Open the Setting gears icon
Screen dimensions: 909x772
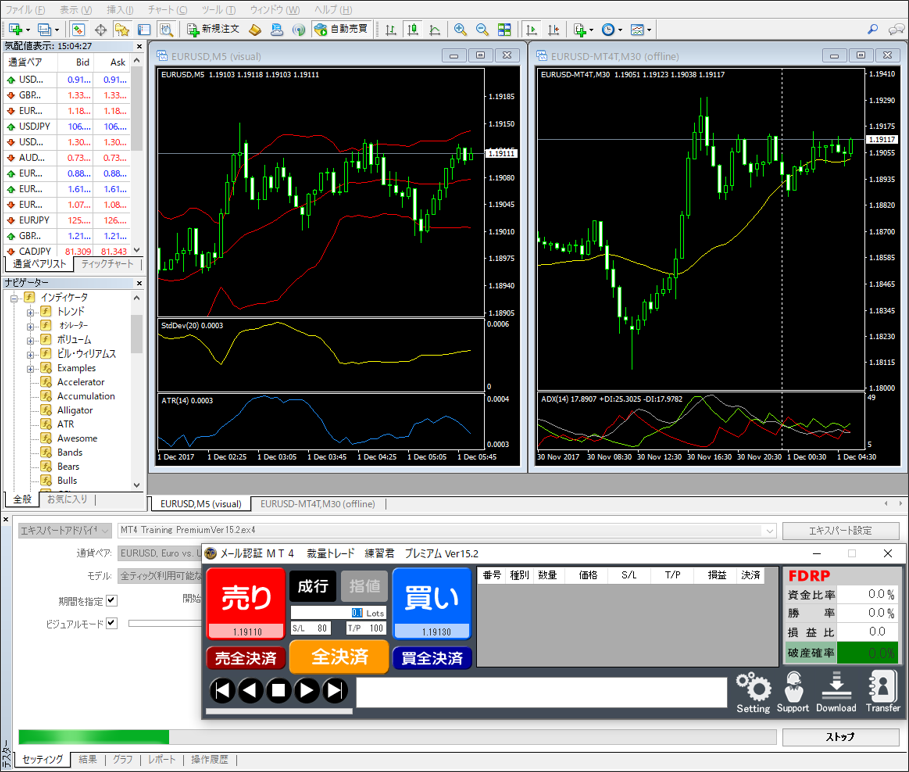coord(753,692)
